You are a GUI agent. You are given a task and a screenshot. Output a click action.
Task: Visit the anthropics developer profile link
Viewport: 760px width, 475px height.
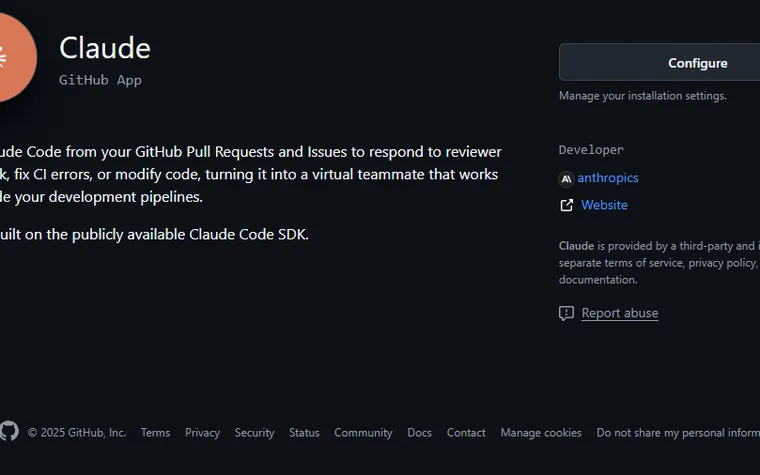pos(608,178)
